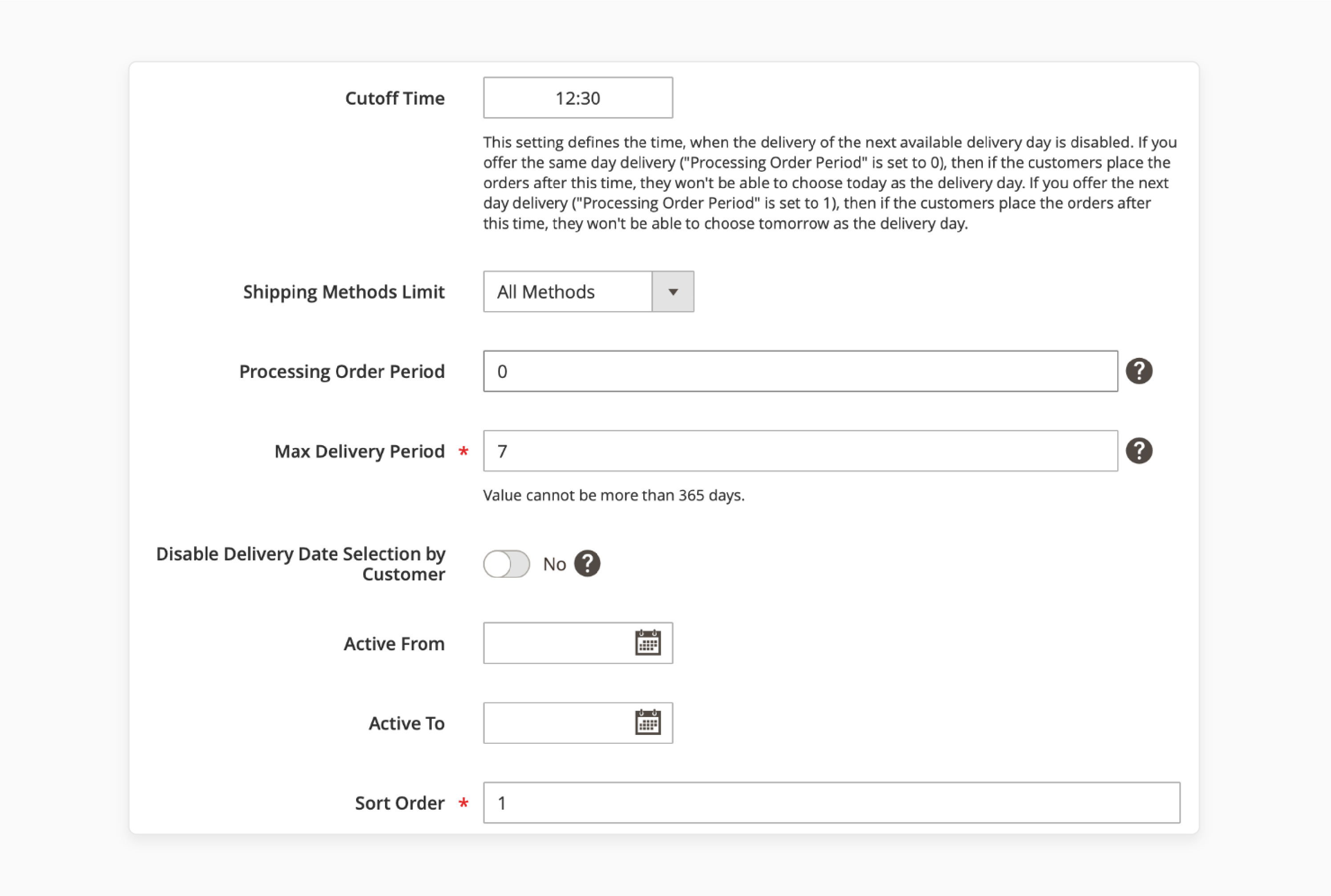The image size is (1331, 896).
Task: Click the Active From label
Action: click(x=394, y=644)
